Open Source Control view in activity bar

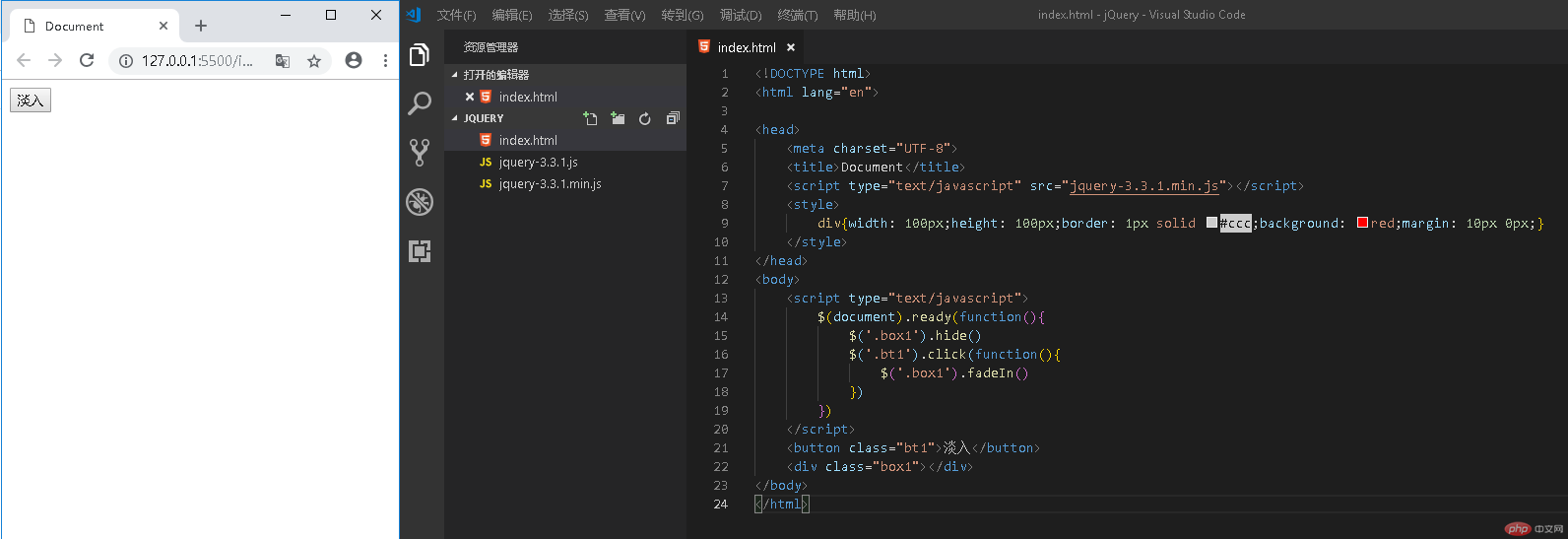tap(420, 152)
